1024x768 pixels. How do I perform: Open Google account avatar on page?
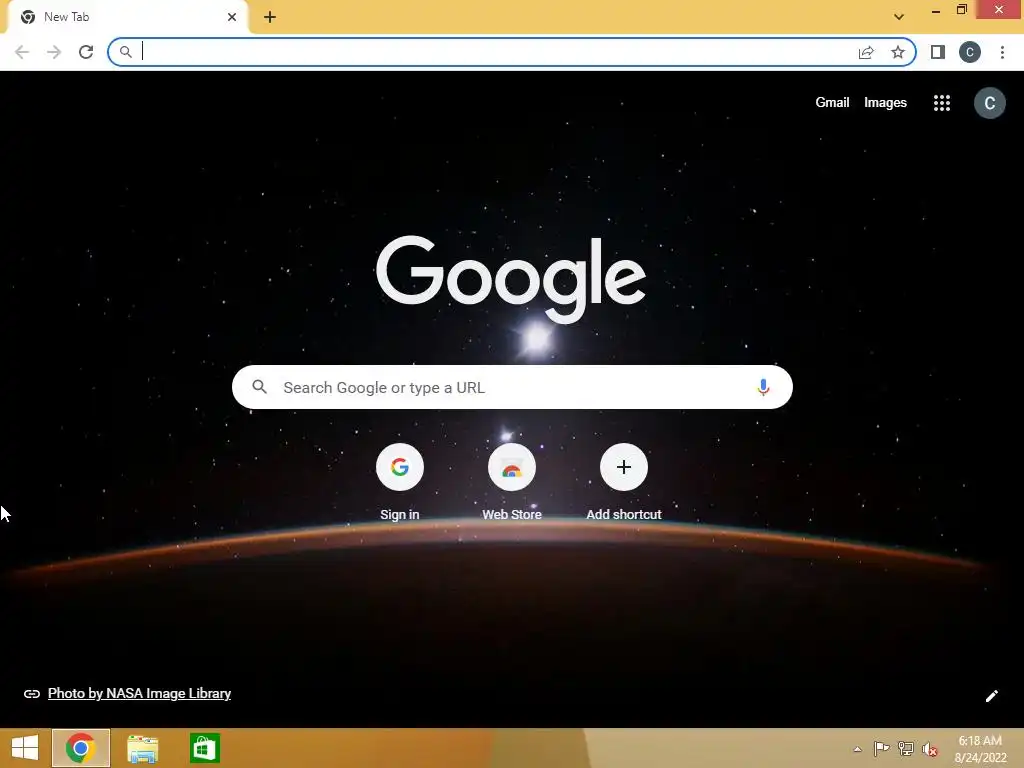pos(989,103)
